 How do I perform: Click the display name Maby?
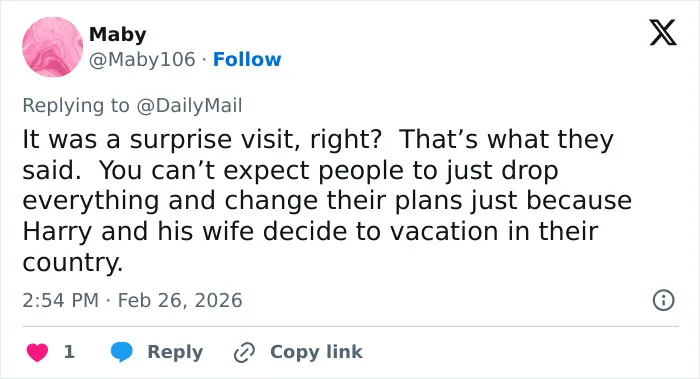pyautogui.click(x=117, y=34)
